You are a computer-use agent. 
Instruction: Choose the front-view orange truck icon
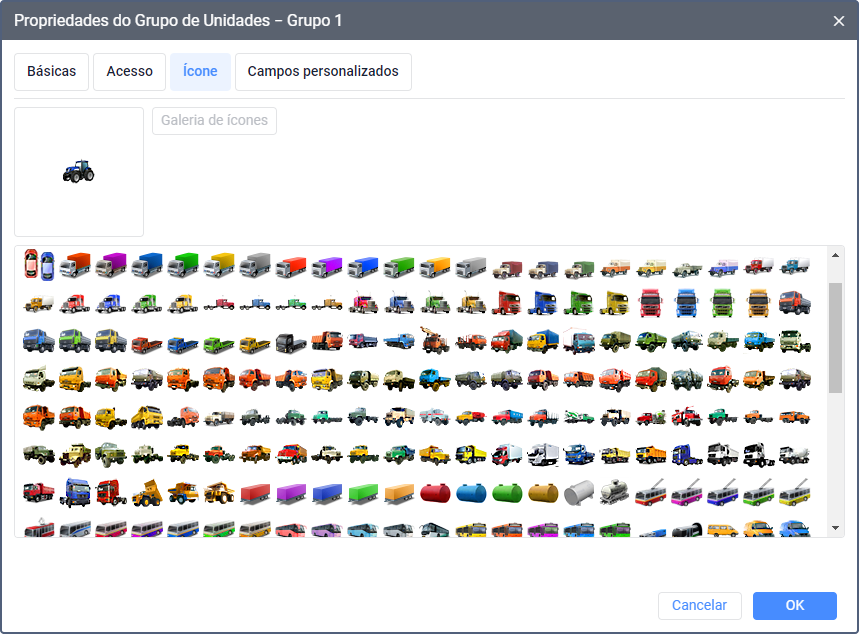click(759, 303)
